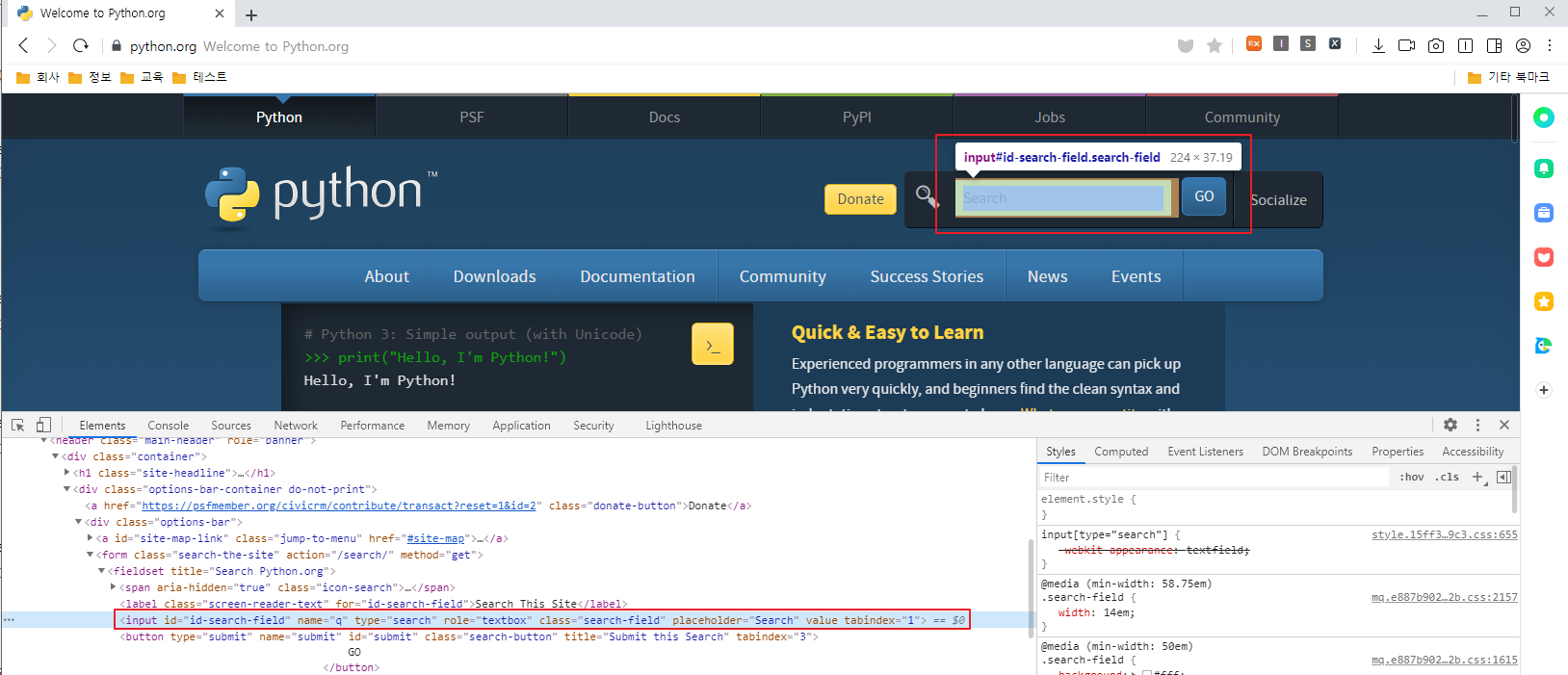This screenshot has height=675, width=1568.
Task: Open the orange 'ex' extension icon
Action: point(1254,43)
